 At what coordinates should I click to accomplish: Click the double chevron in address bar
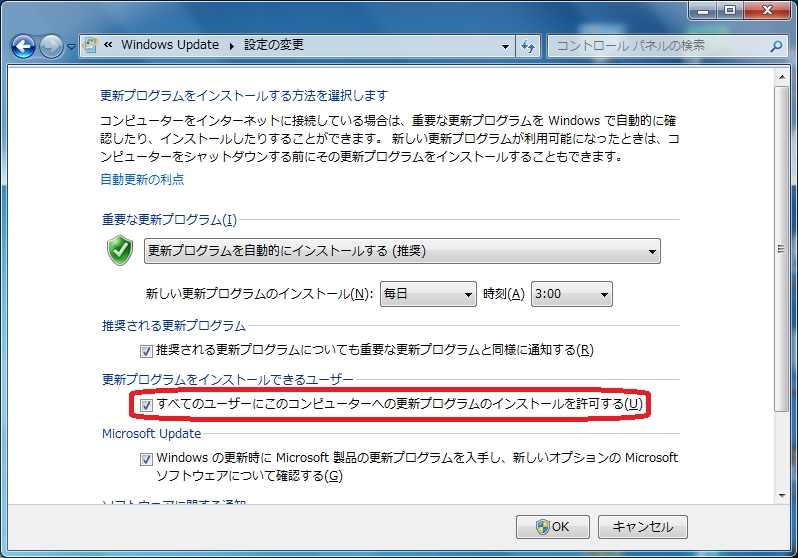coord(108,45)
